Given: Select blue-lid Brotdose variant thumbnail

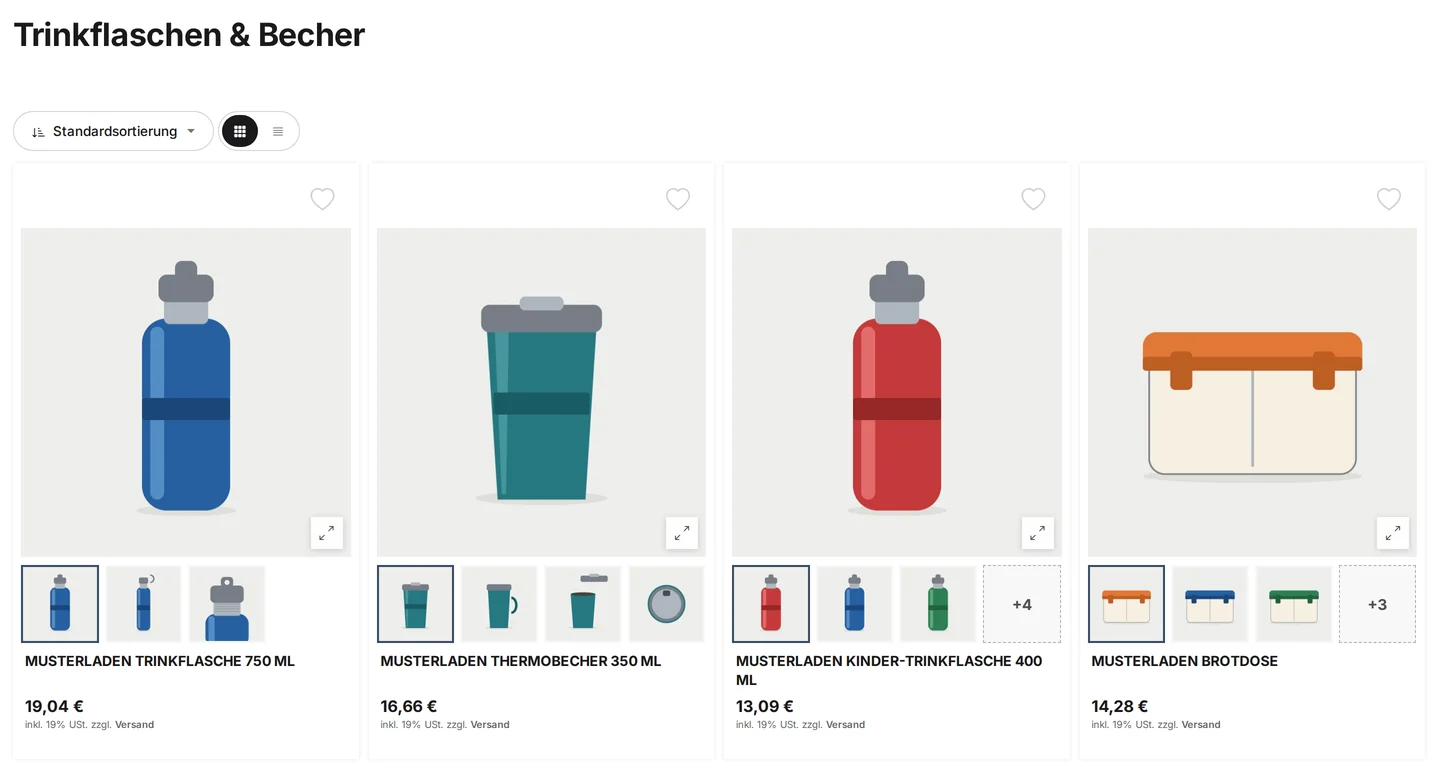Looking at the screenshot, I should pyautogui.click(x=1210, y=604).
